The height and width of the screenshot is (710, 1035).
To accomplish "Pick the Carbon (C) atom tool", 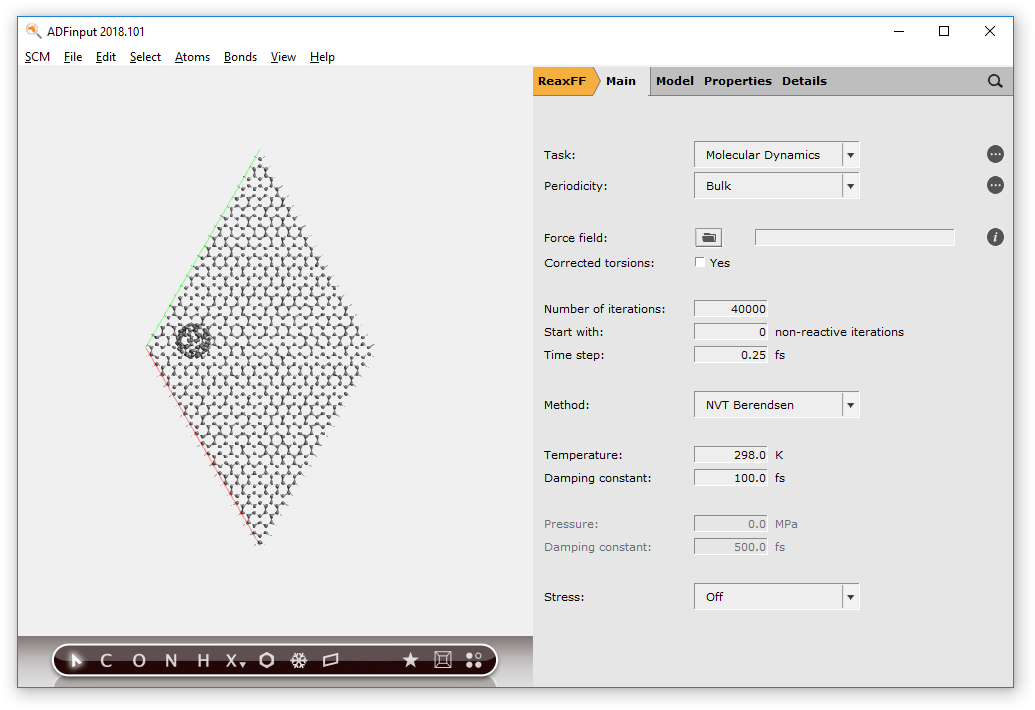I will click(x=106, y=661).
